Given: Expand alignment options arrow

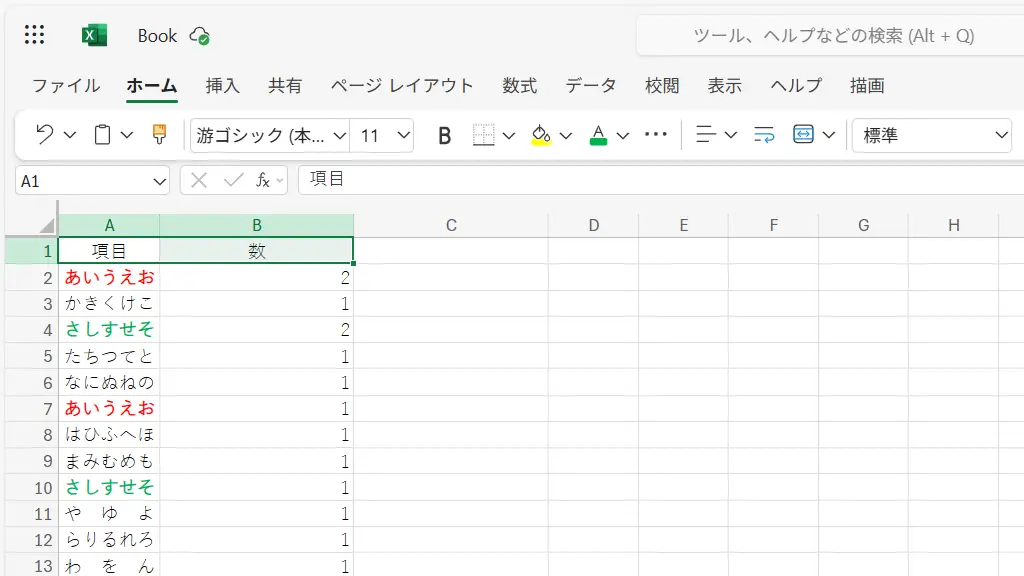Looking at the screenshot, I should click(731, 135).
